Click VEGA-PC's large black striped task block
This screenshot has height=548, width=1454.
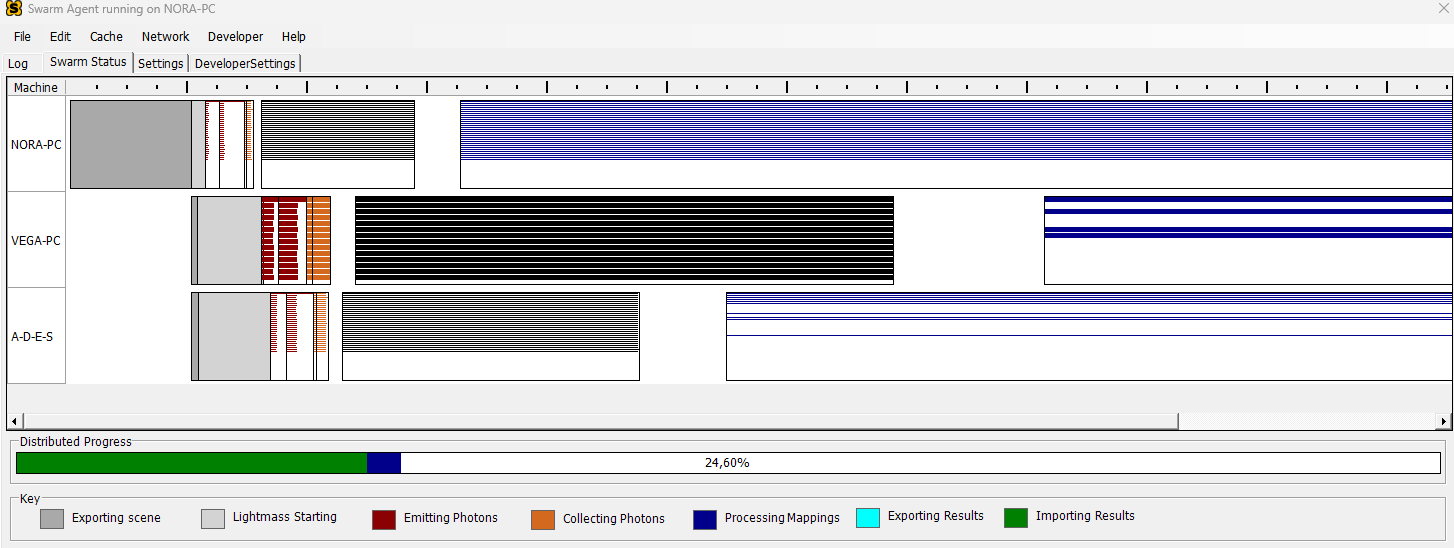click(624, 240)
